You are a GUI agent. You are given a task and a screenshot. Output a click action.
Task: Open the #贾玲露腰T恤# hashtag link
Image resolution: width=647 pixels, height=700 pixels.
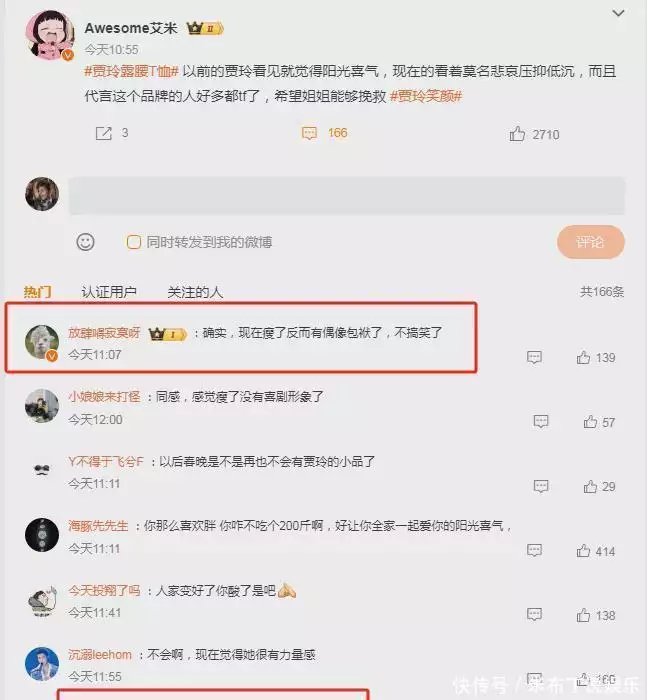click(x=131, y=71)
